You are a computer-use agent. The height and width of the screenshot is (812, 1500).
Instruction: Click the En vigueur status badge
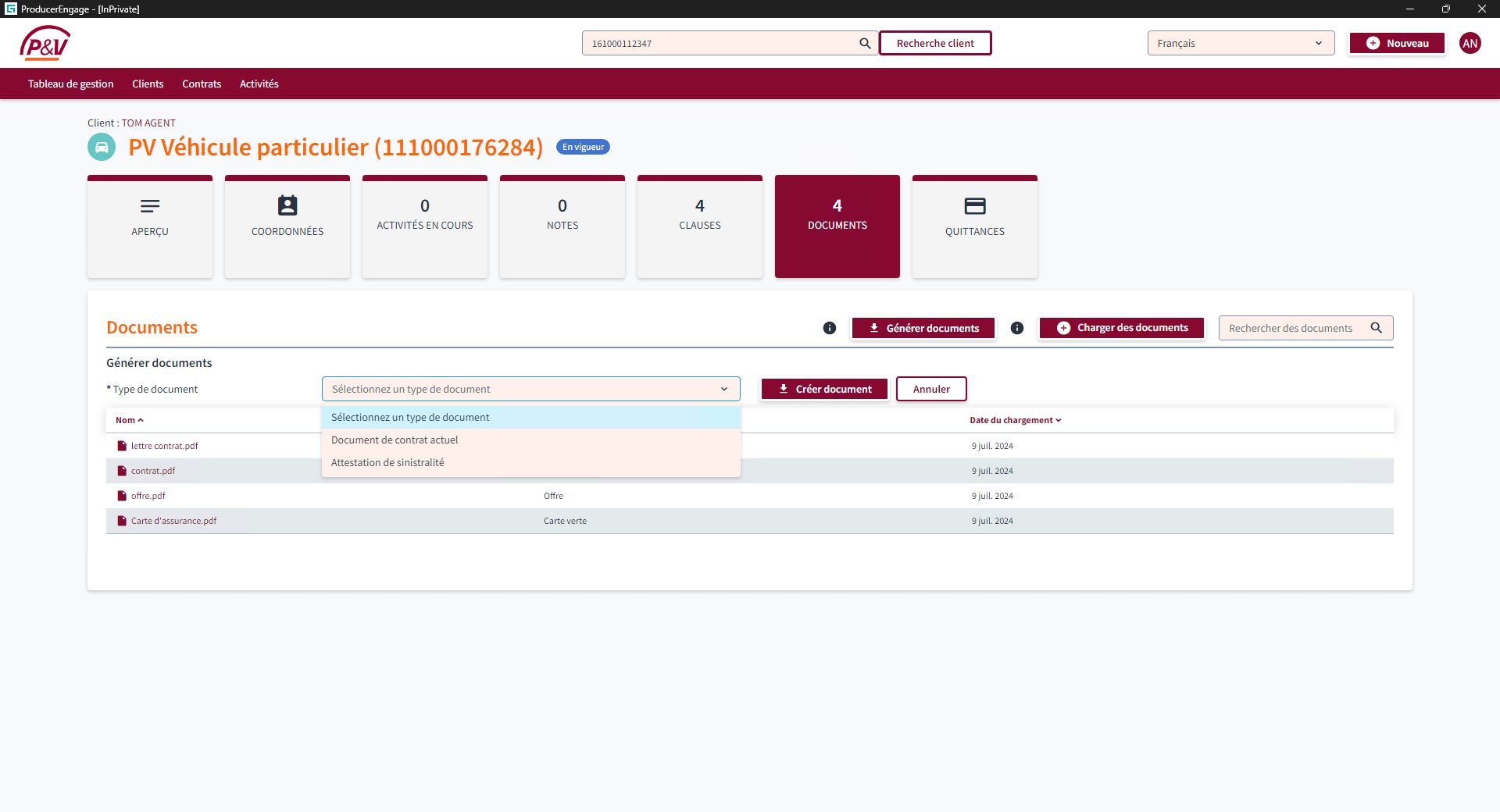[583, 147]
